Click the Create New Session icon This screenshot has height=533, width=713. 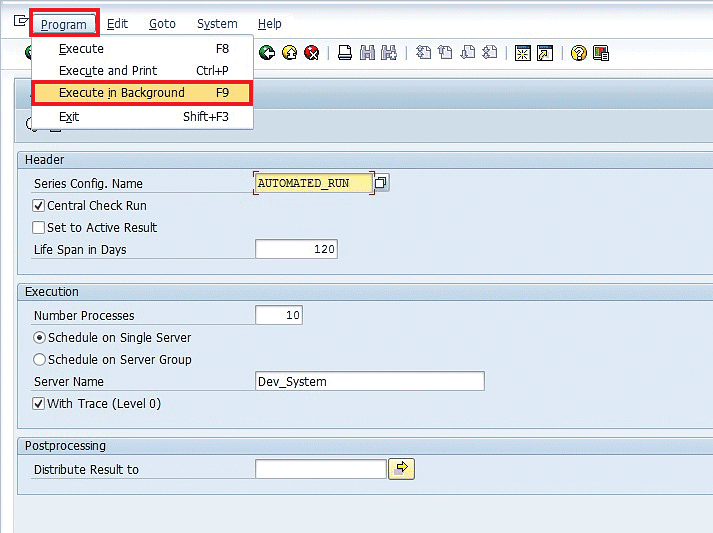pos(522,53)
